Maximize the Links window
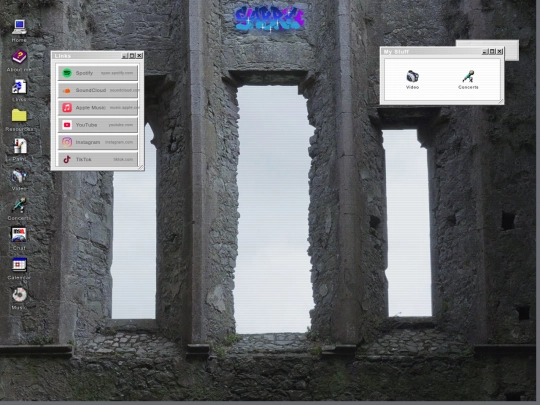Image resolution: width=540 pixels, height=405 pixels. click(132, 56)
